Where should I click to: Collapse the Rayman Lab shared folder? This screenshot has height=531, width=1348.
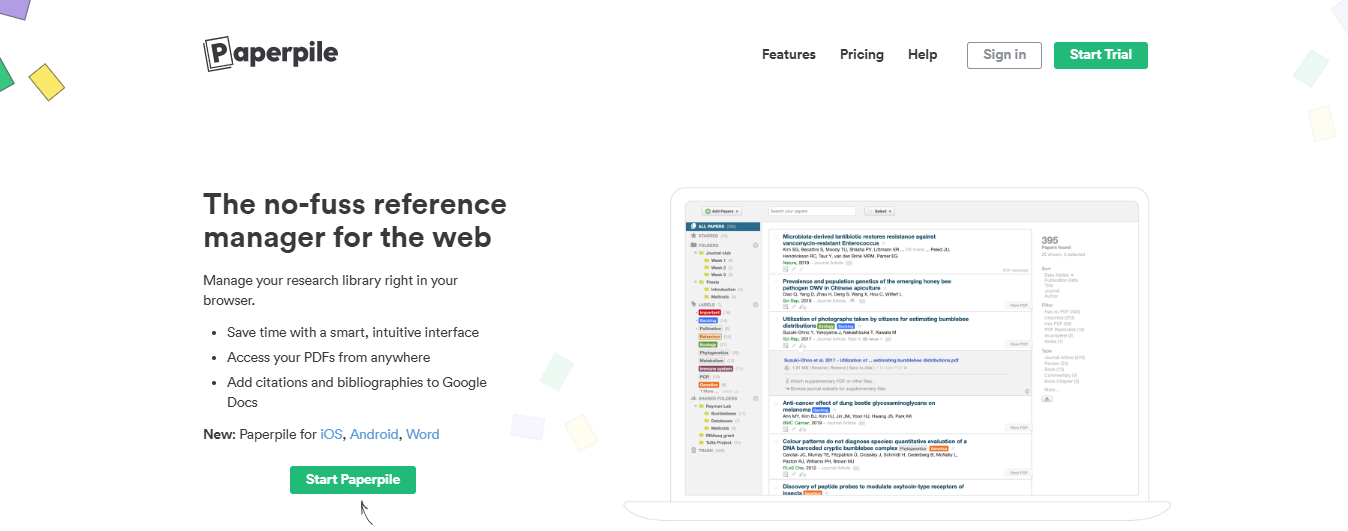(695, 407)
